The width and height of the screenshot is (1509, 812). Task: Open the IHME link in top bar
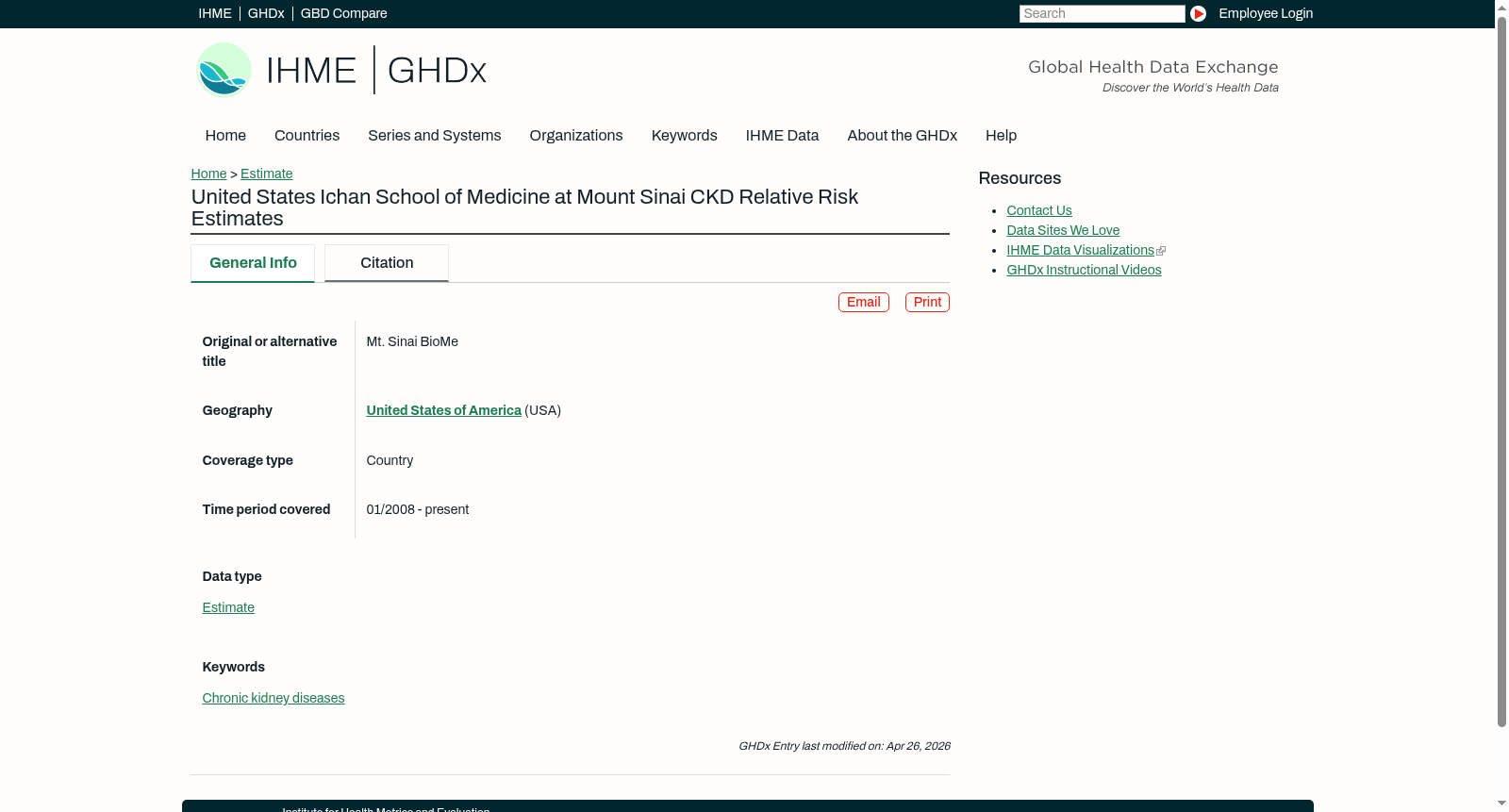[215, 13]
